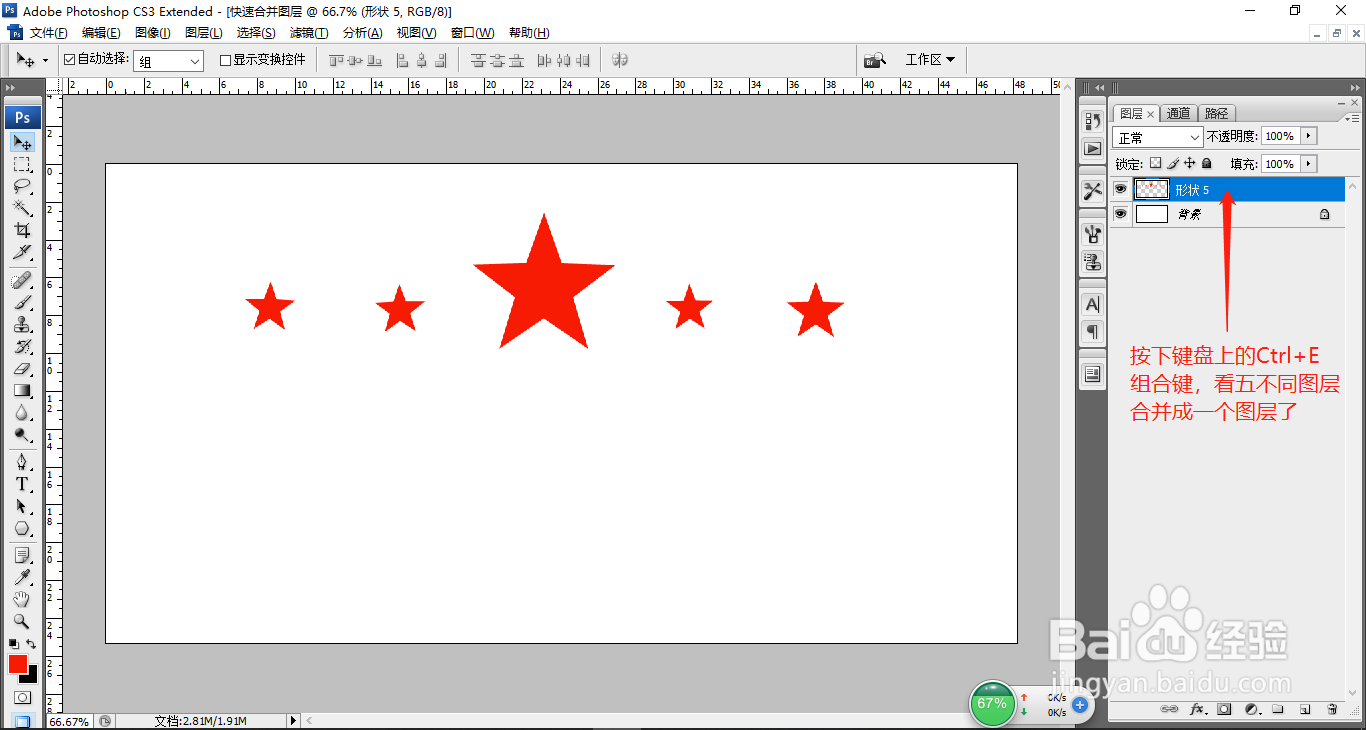
Task: Open the 填充 slider arrow
Action: 1309,164
